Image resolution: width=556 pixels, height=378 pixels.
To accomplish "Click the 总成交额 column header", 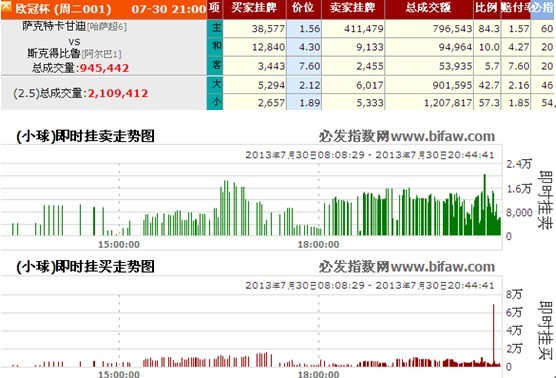I will (429, 8).
